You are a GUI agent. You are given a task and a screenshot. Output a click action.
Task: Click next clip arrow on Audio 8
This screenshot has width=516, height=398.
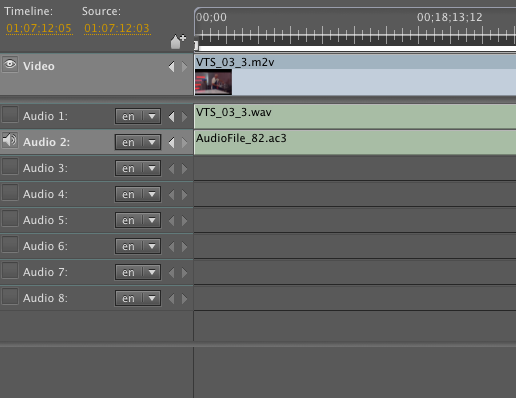pos(184,299)
